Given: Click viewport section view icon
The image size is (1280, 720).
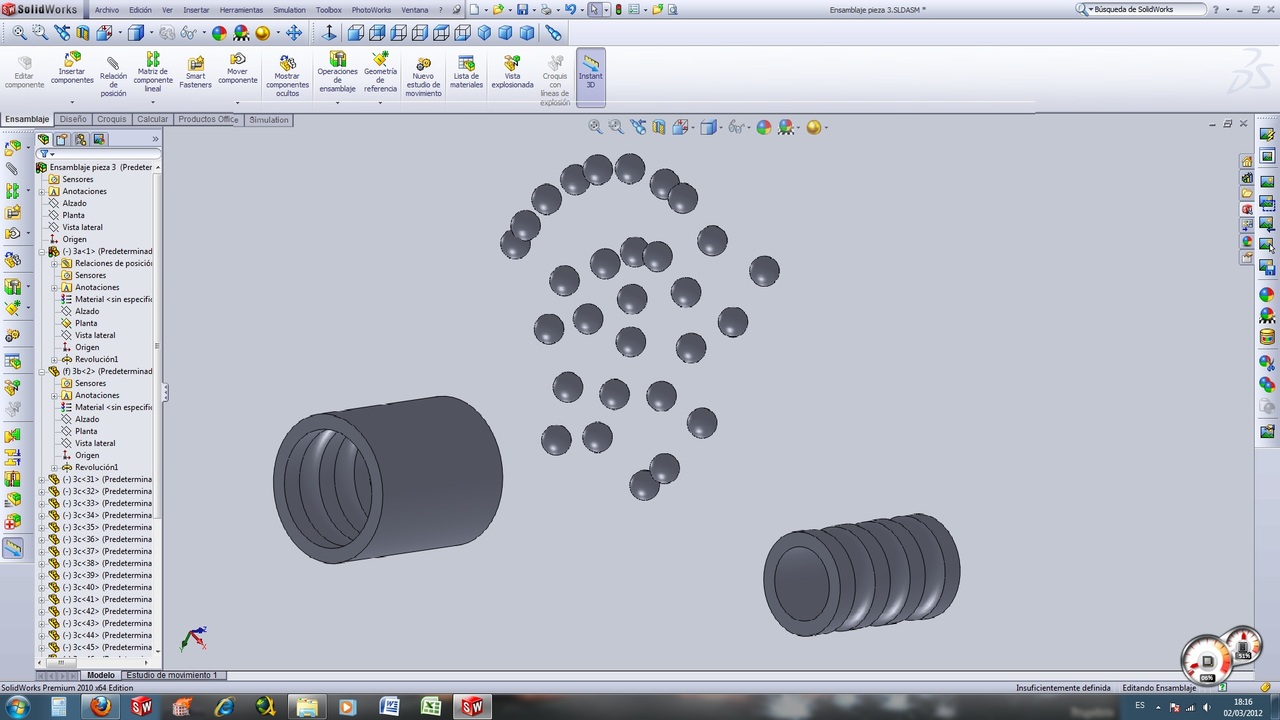Looking at the screenshot, I should coord(659,127).
